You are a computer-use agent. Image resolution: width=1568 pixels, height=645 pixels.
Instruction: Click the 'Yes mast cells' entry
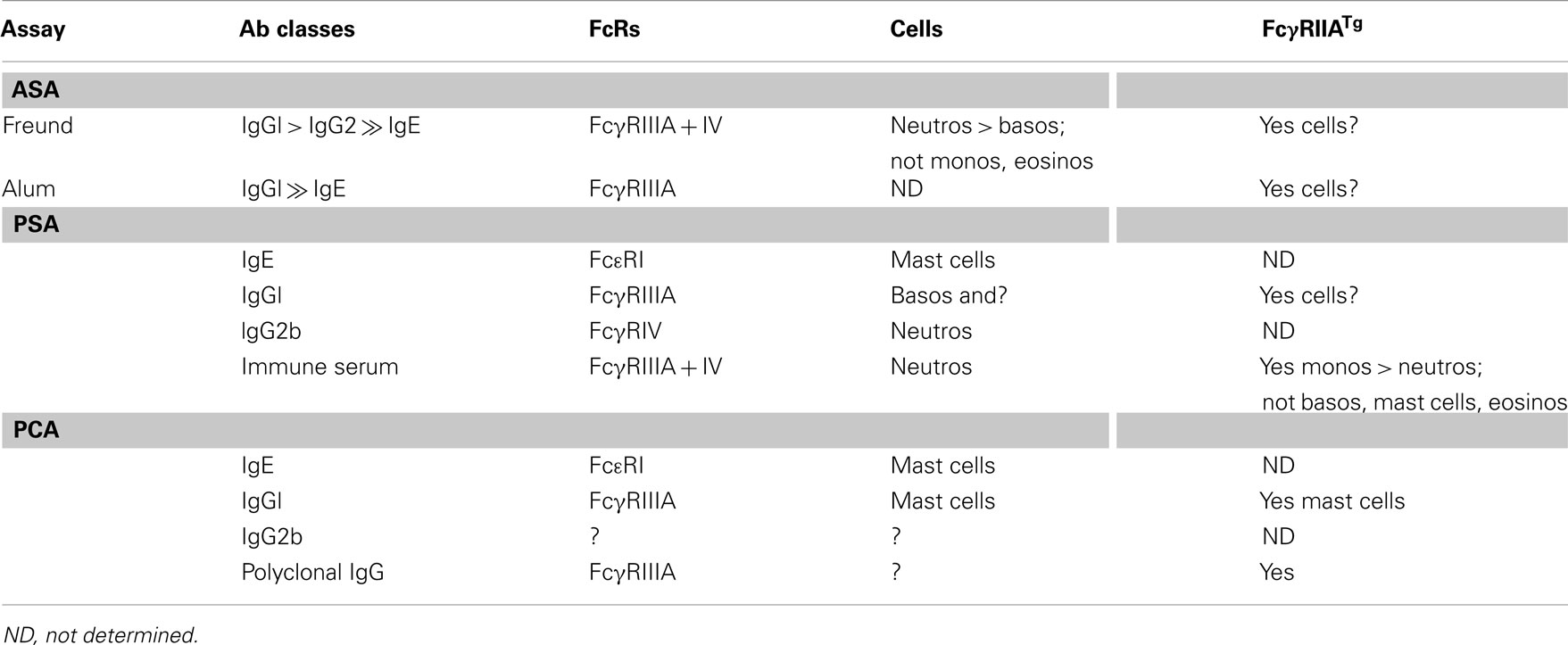[x=1332, y=501]
